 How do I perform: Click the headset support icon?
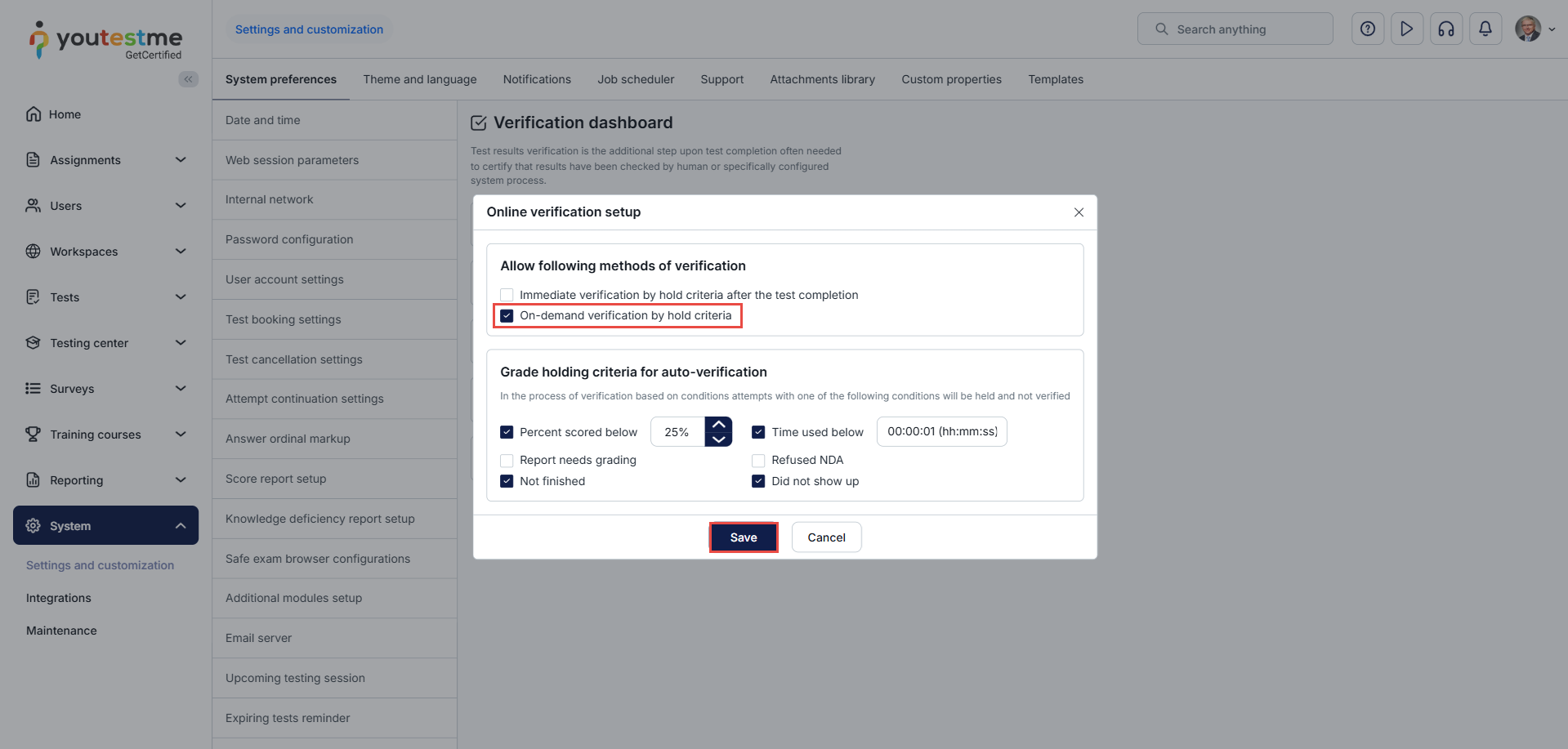tap(1445, 29)
